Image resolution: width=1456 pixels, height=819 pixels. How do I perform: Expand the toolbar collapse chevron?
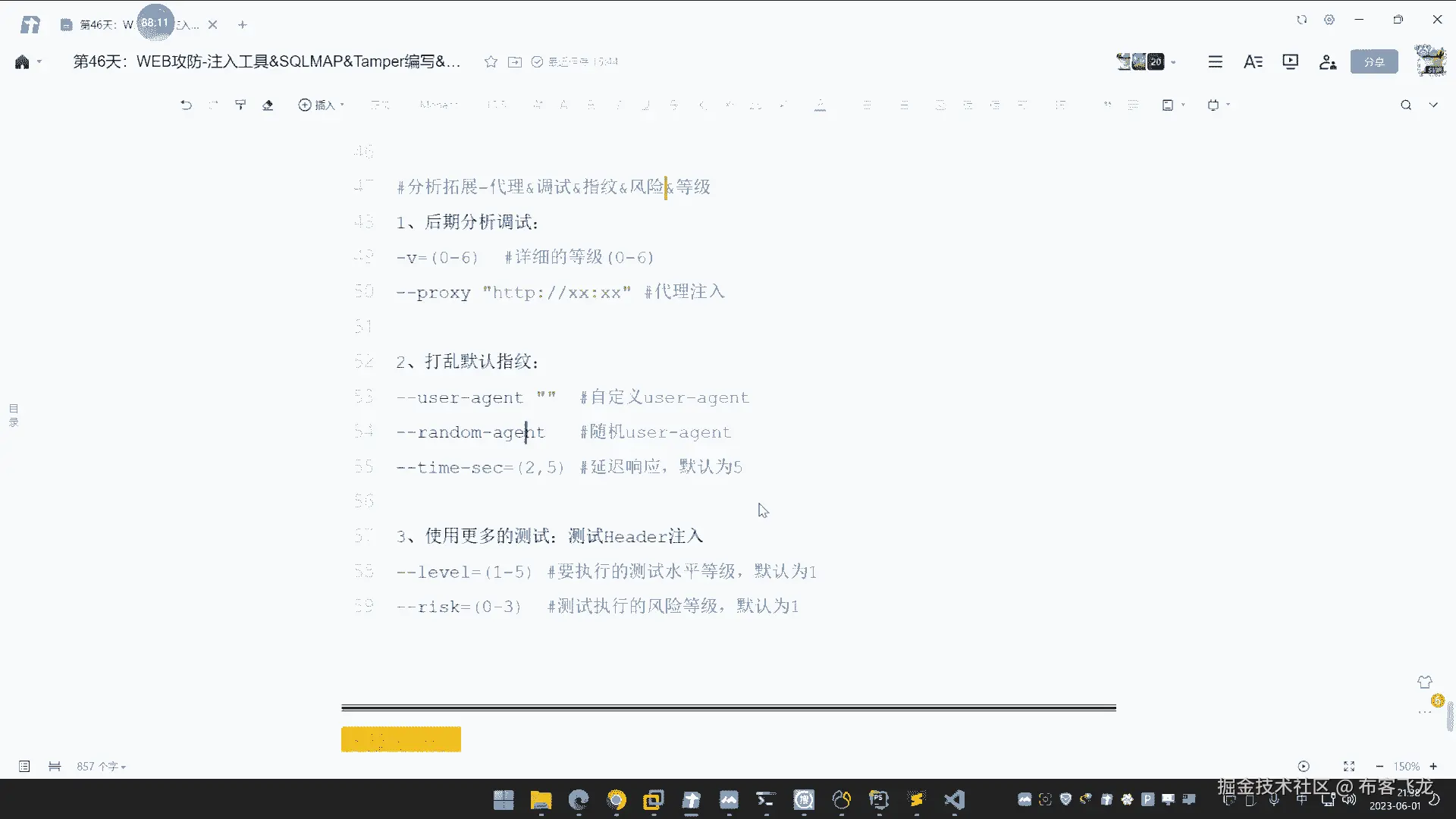coord(1433,105)
